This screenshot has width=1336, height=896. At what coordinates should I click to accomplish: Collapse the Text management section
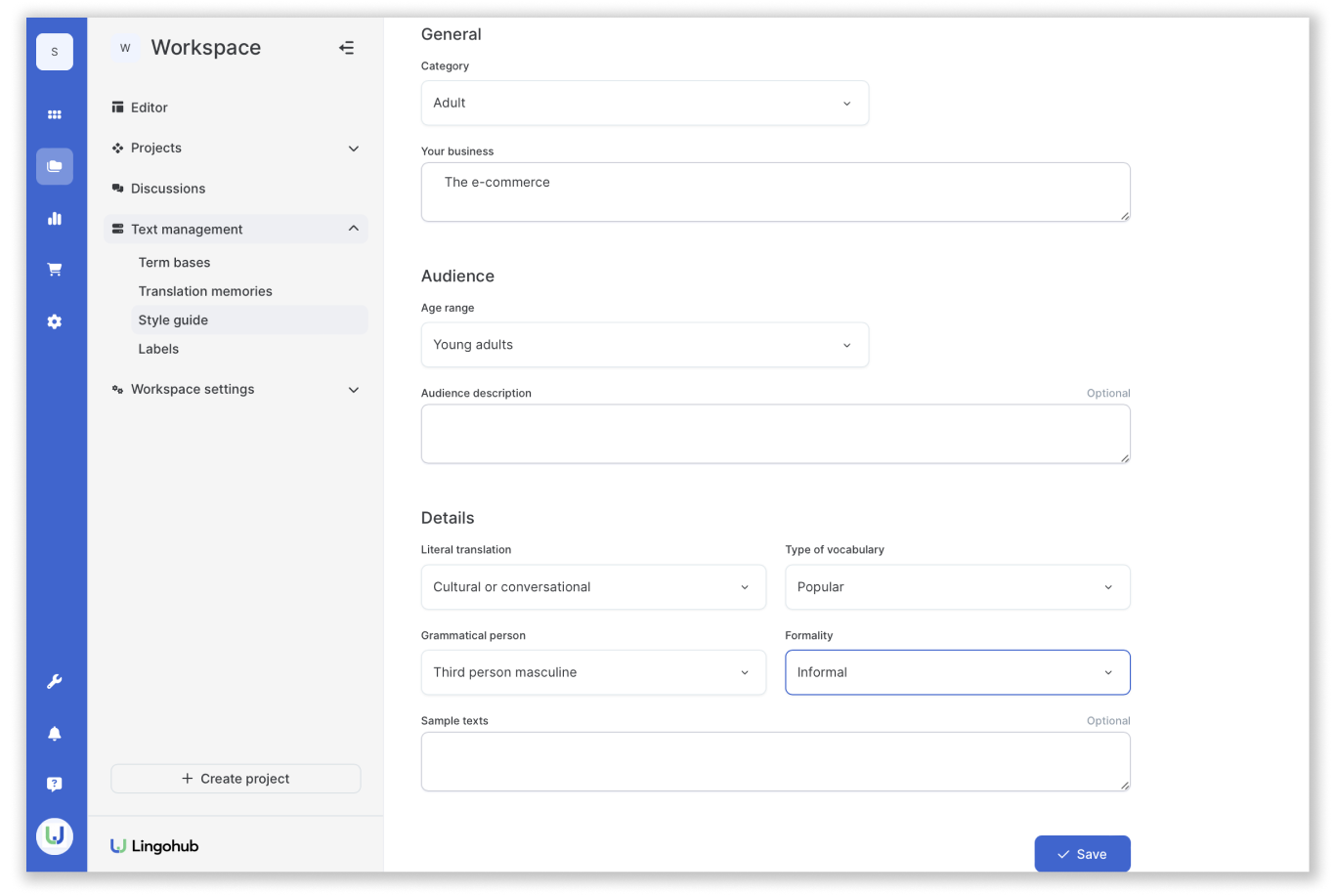coord(354,229)
